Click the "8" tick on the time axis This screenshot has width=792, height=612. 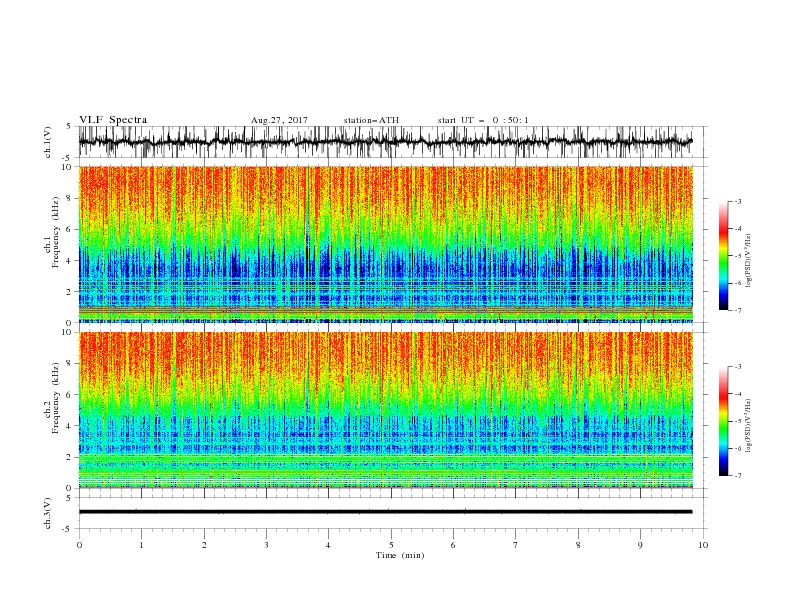(x=578, y=545)
